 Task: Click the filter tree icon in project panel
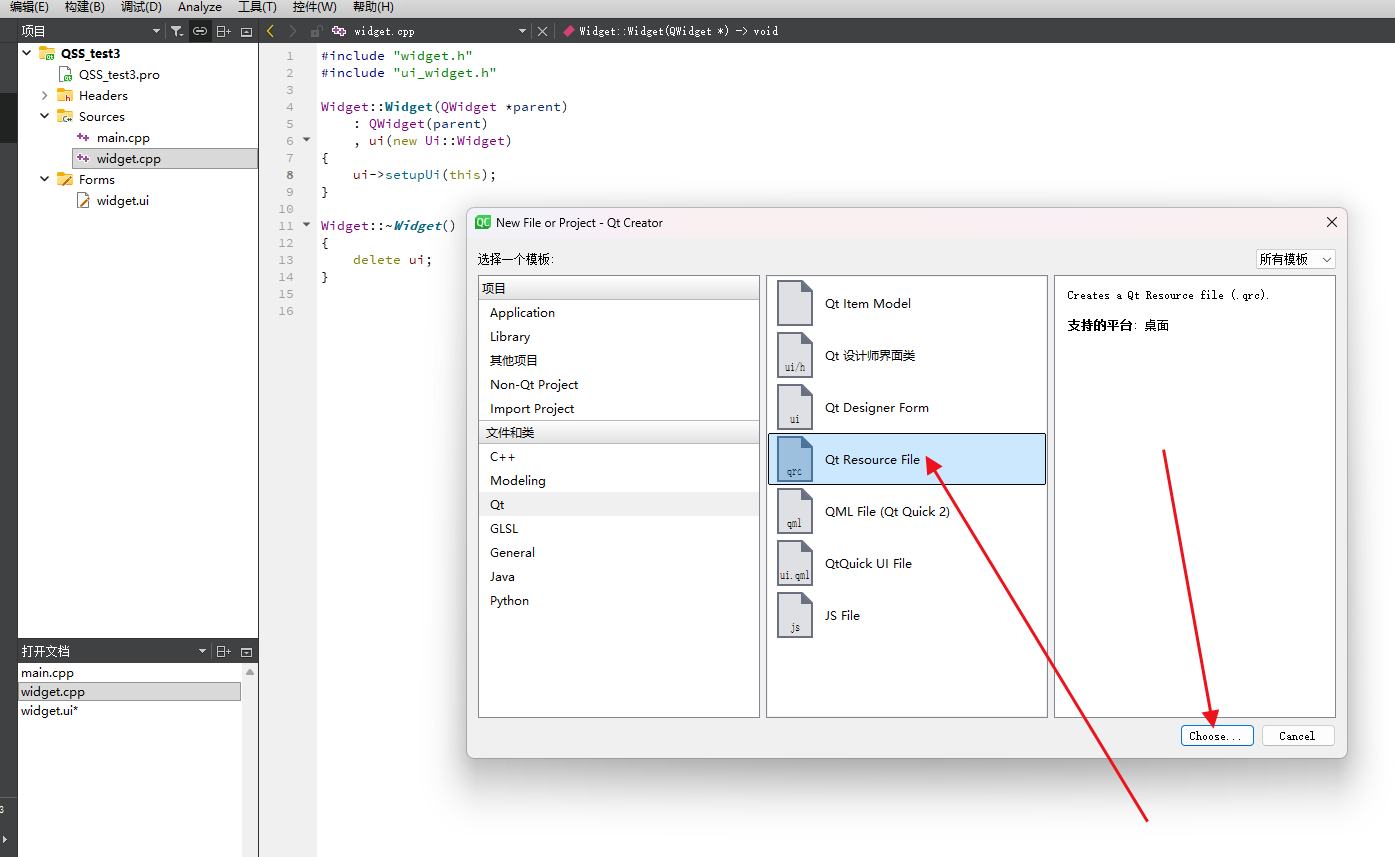click(177, 31)
